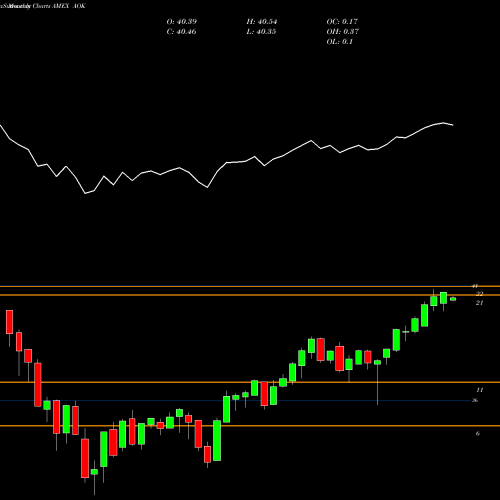This screenshot has width=500, height=500.
Task: Click the open price value O: 40.39
Action: [x=182, y=22]
